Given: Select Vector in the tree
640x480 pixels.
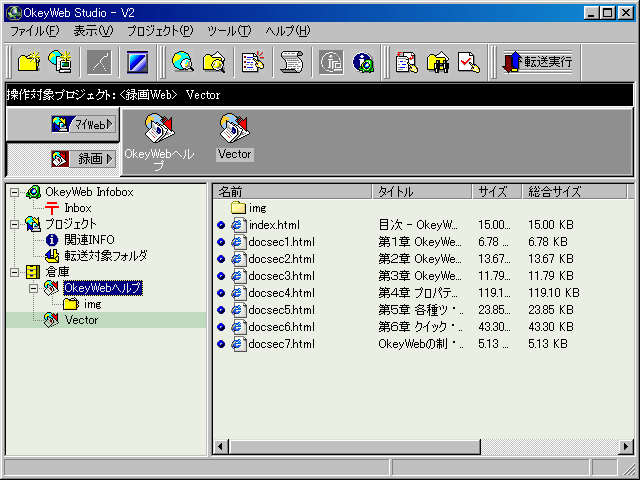Looking at the screenshot, I should tap(81, 320).
